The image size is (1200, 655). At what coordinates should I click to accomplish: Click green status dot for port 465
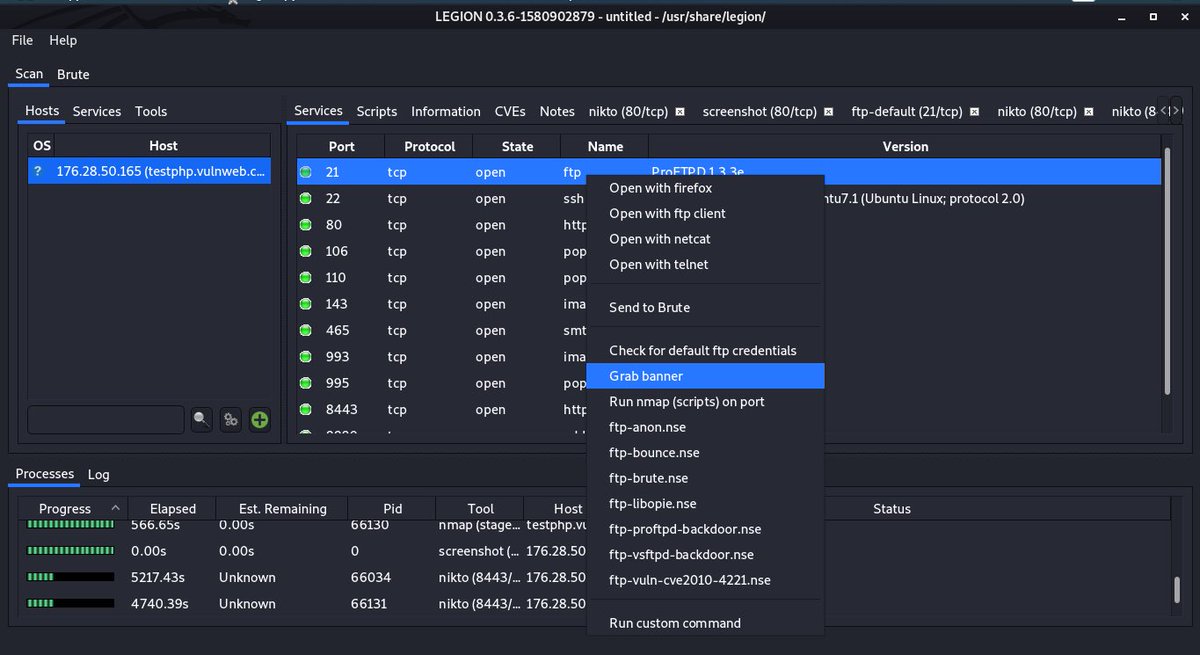[x=306, y=330]
